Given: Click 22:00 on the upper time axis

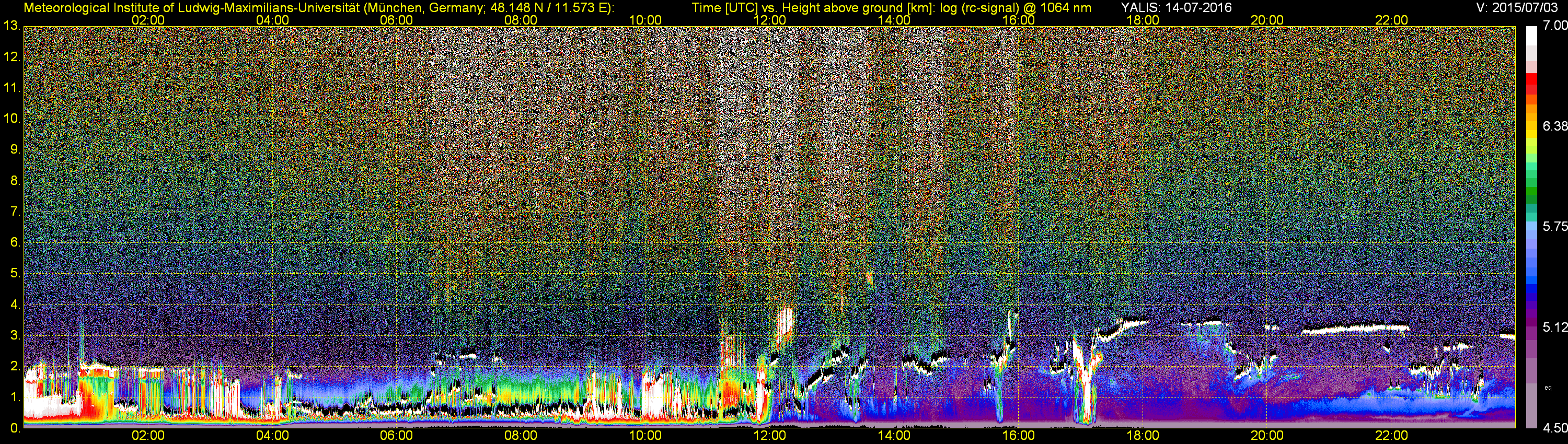Looking at the screenshot, I should [1391, 20].
